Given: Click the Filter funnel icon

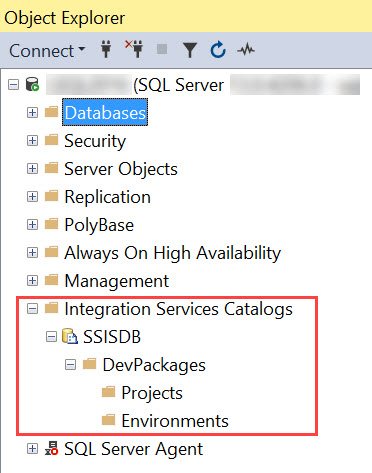Looking at the screenshot, I should tap(190, 50).
